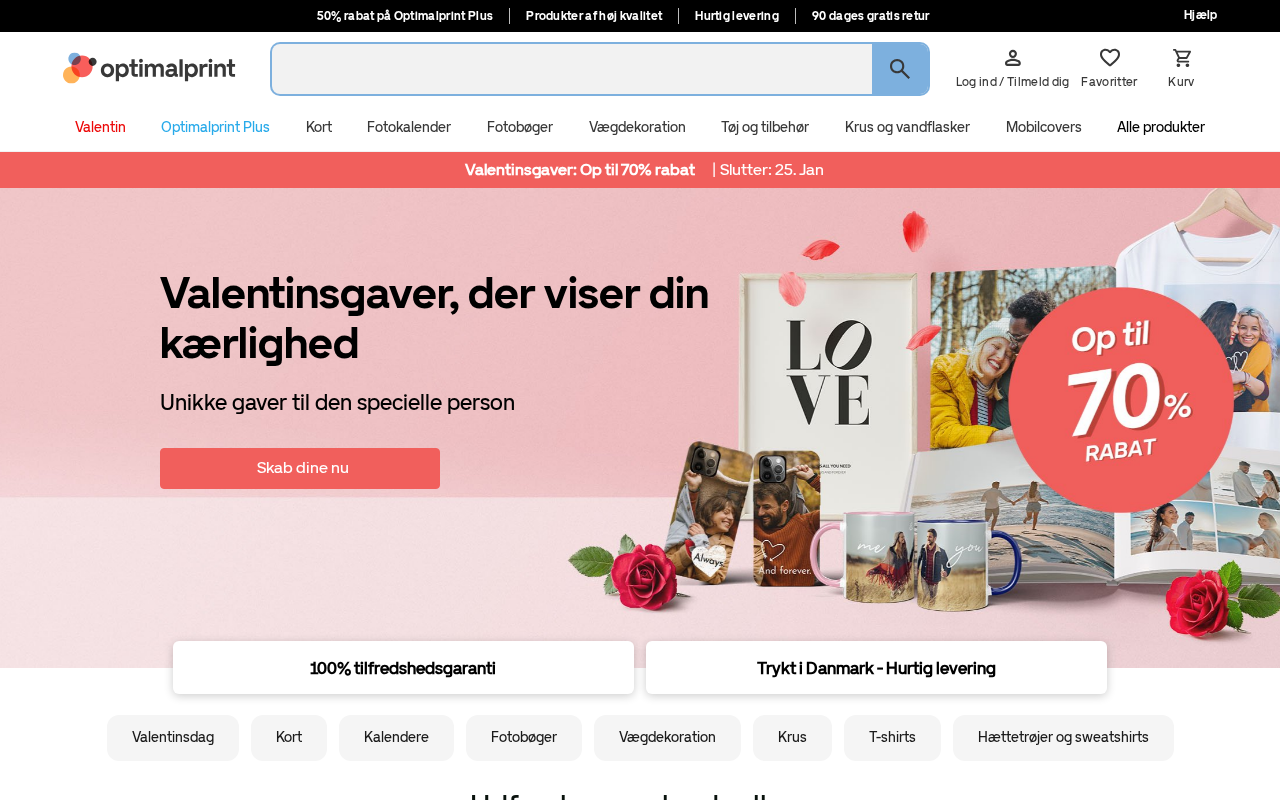1280x800 pixels.
Task: Select 'Hættetrøjer og sweatshirts' chip
Action: [1063, 738]
